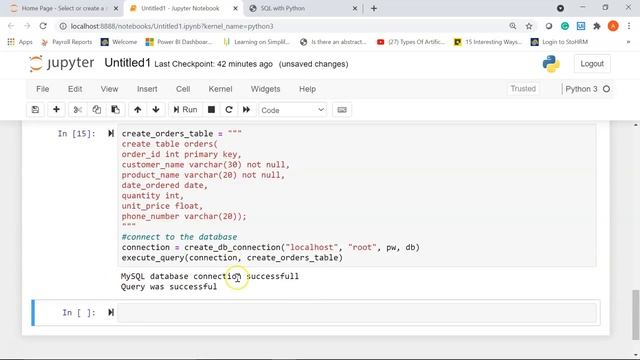Cut selected cells with the scissors icon
The width and height of the screenshot is (640, 360).
78,110
